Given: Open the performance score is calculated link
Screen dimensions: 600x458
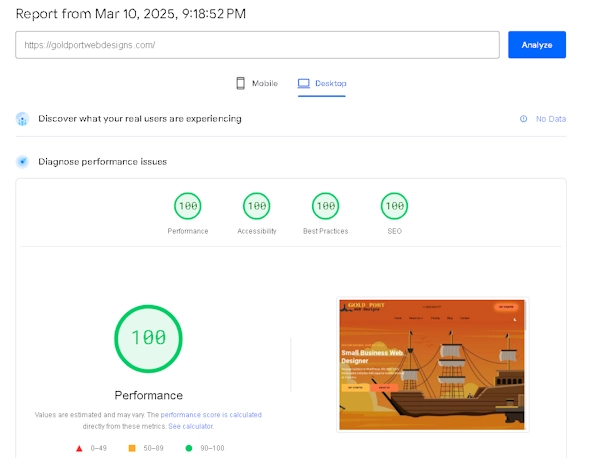Looking at the screenshot, I should (211, 415).
